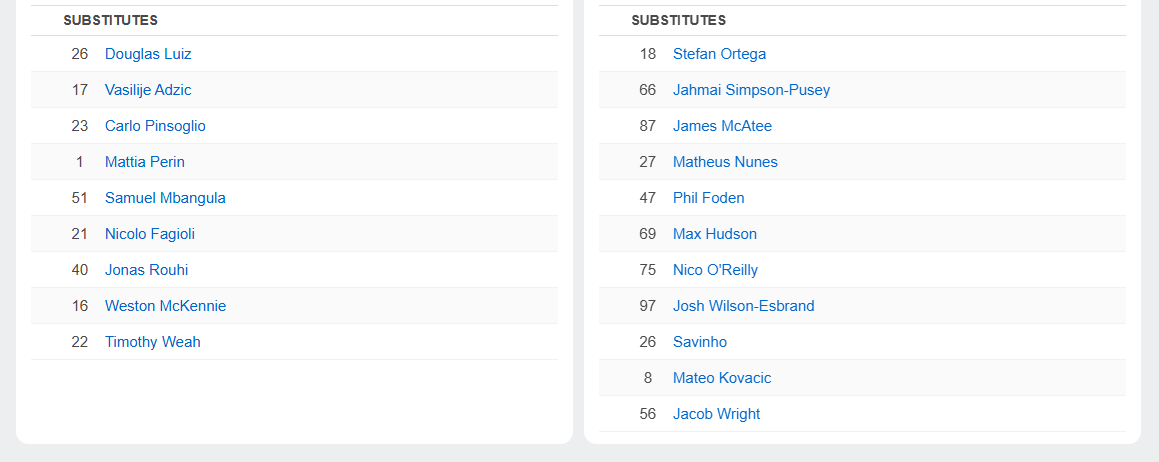
Task: Click Samuel Mbangula in substitutes list
Action: click(x=166, y=198)
